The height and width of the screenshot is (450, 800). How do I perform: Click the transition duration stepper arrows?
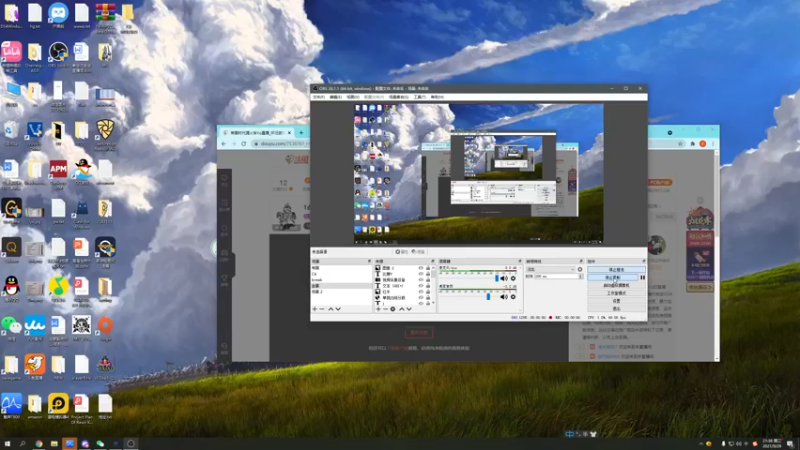[x=581, y=277]
